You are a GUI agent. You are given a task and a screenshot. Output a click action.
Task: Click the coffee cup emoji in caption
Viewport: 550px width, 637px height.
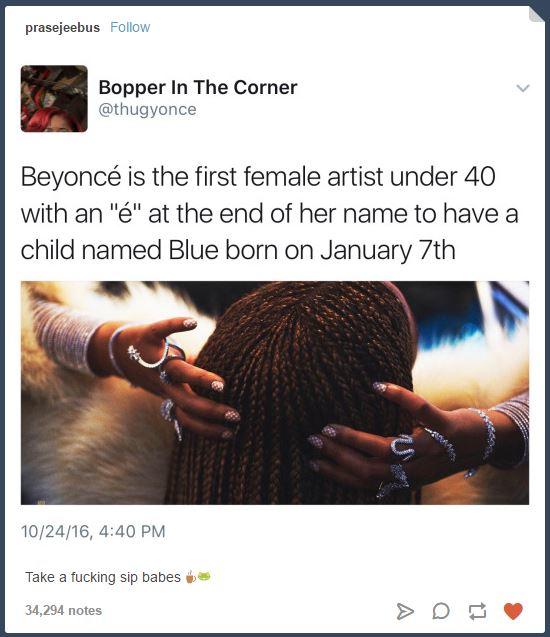(x=190, y=576)
